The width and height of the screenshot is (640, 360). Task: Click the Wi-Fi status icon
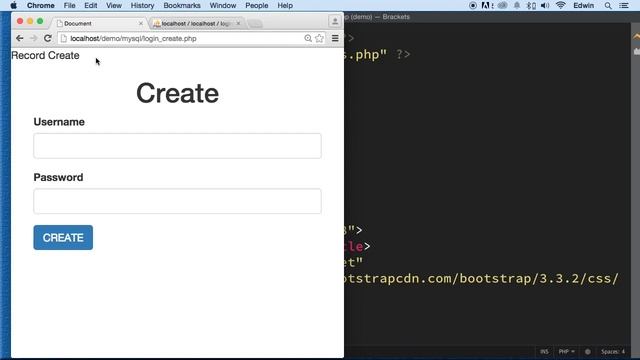pyautogui.click(x=560, y=5)
